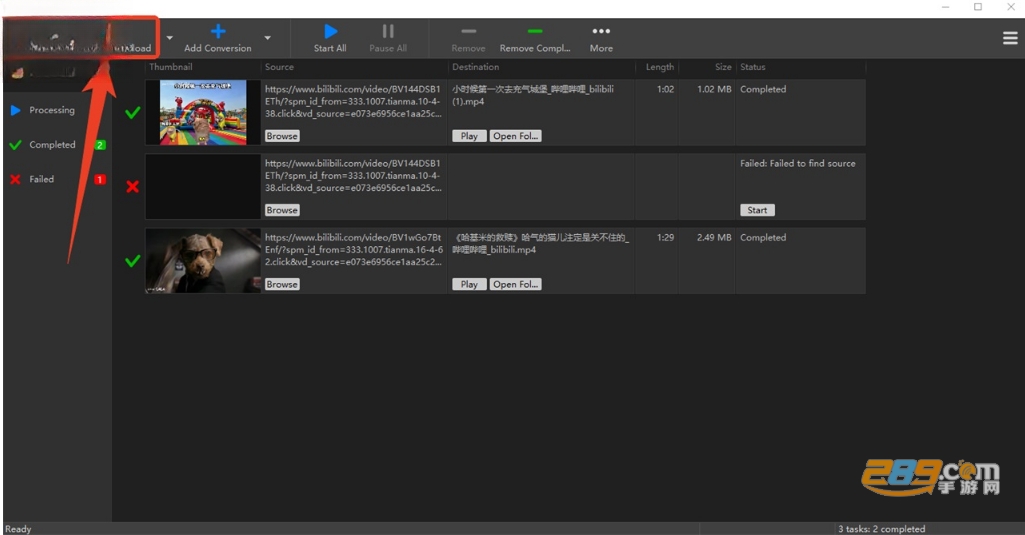Open the hamburger main menu
This screenshot has width=1025, height=535.
(1010, 38)
